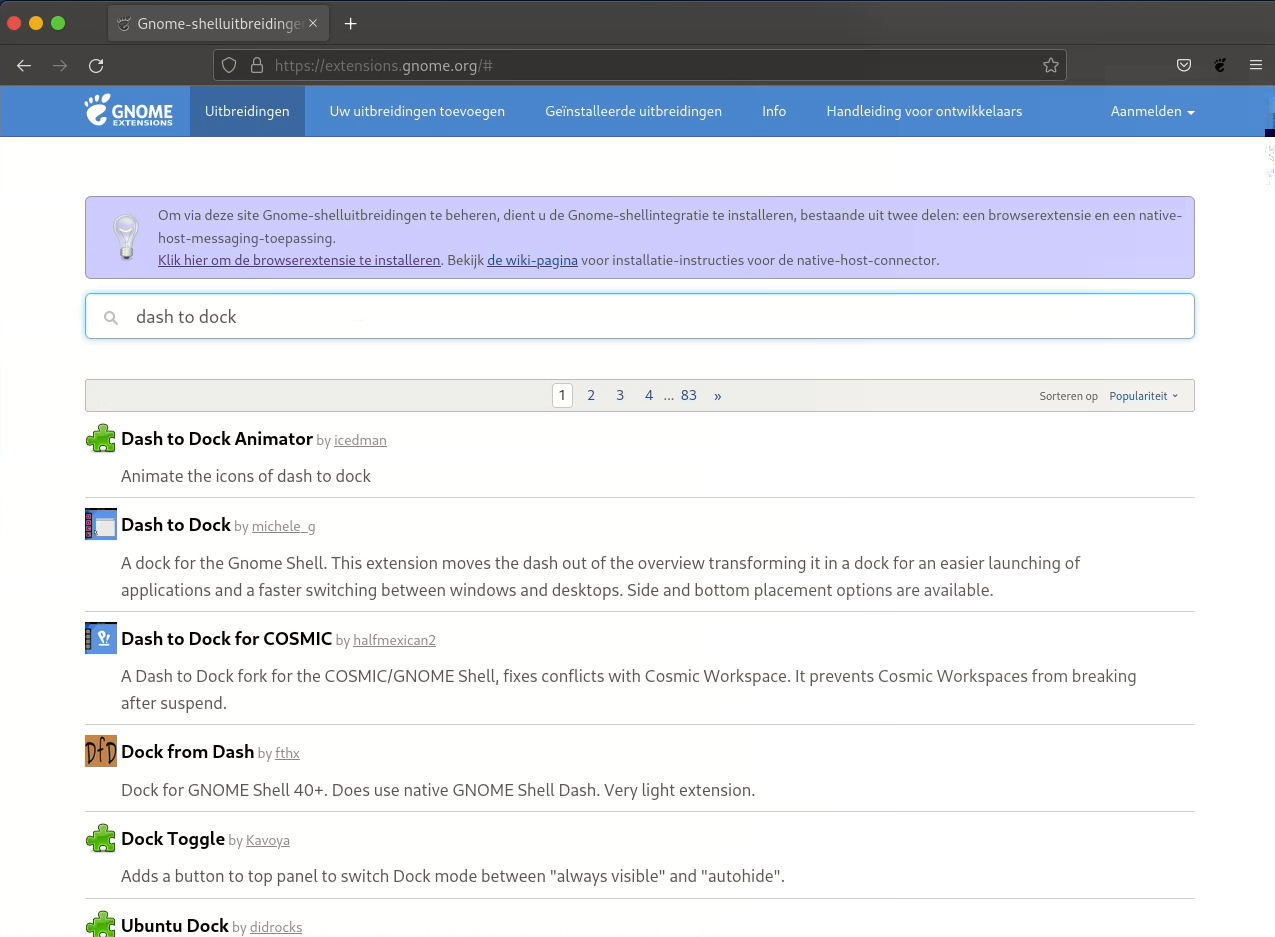Click the browser URL address bar
Viewport: 1275px width, 937px height.
640,65
